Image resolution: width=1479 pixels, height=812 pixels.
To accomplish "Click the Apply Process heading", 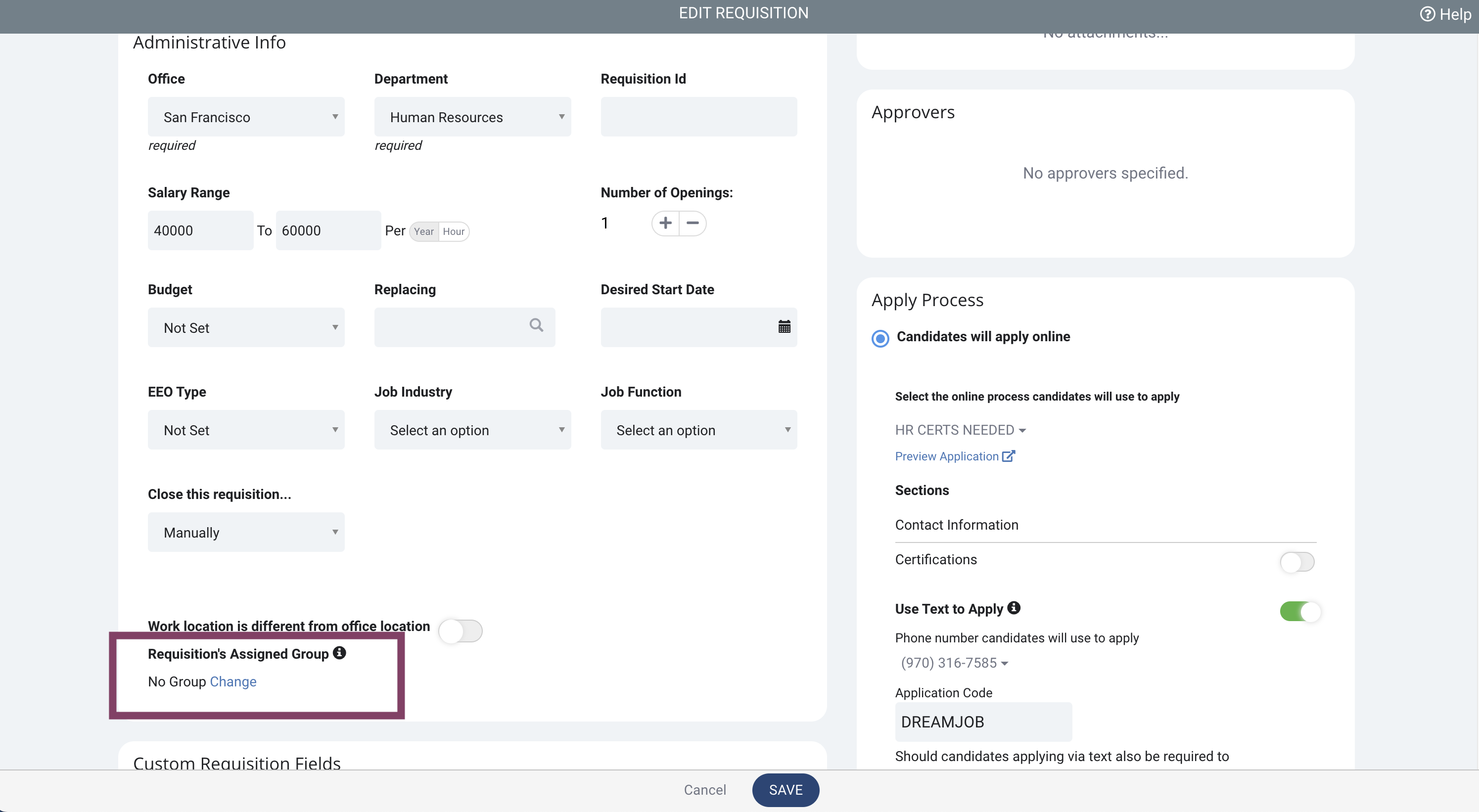I will [x=927, y=300].
